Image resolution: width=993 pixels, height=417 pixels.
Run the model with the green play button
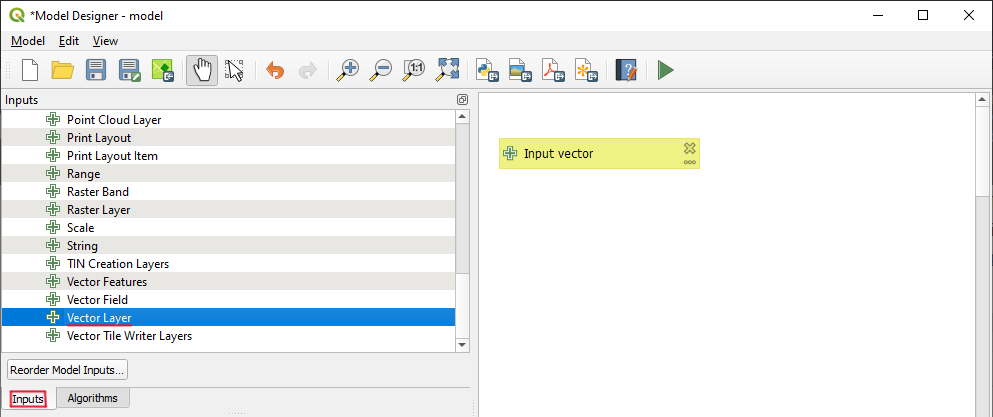click(665, 70)
